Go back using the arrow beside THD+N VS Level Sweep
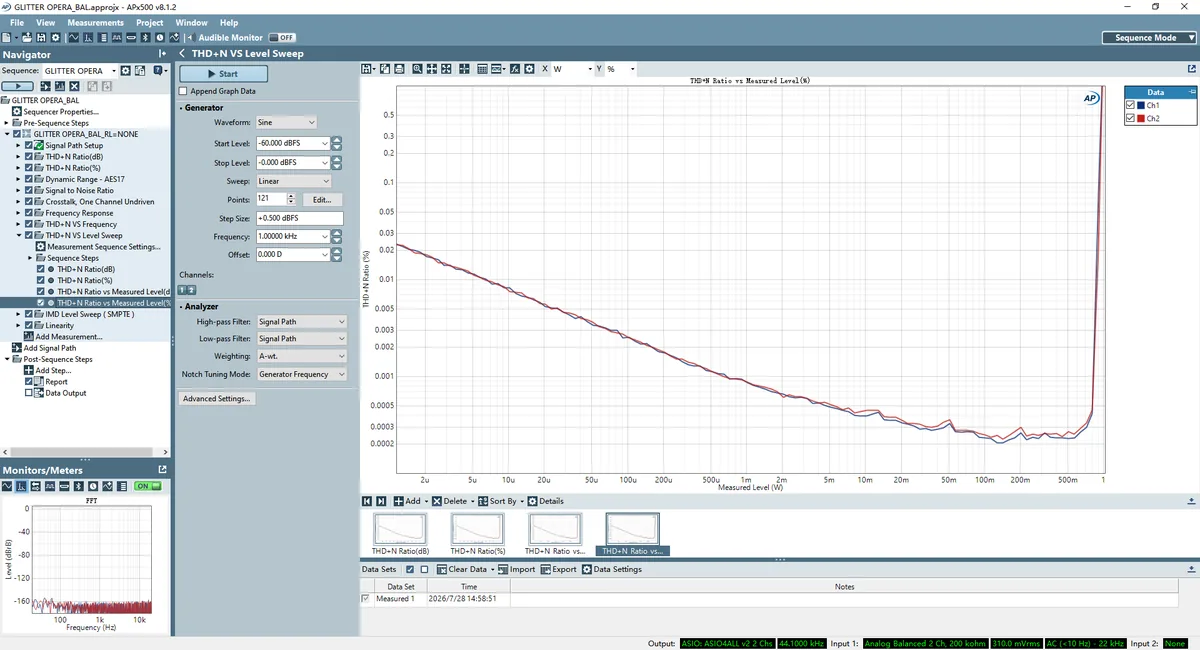 (x=182, y=54)
